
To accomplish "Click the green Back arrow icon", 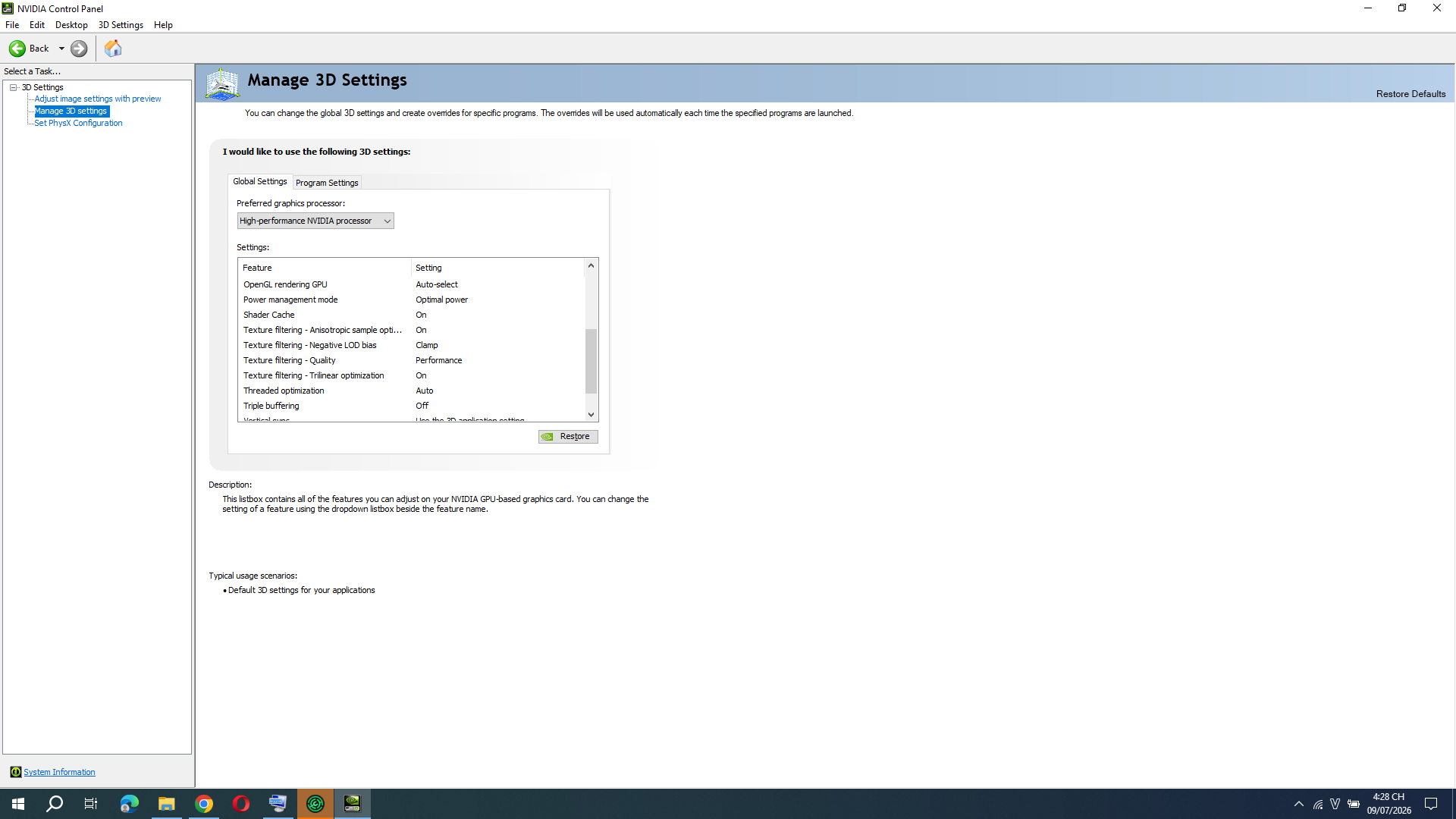I will click(x=17, y=49).
